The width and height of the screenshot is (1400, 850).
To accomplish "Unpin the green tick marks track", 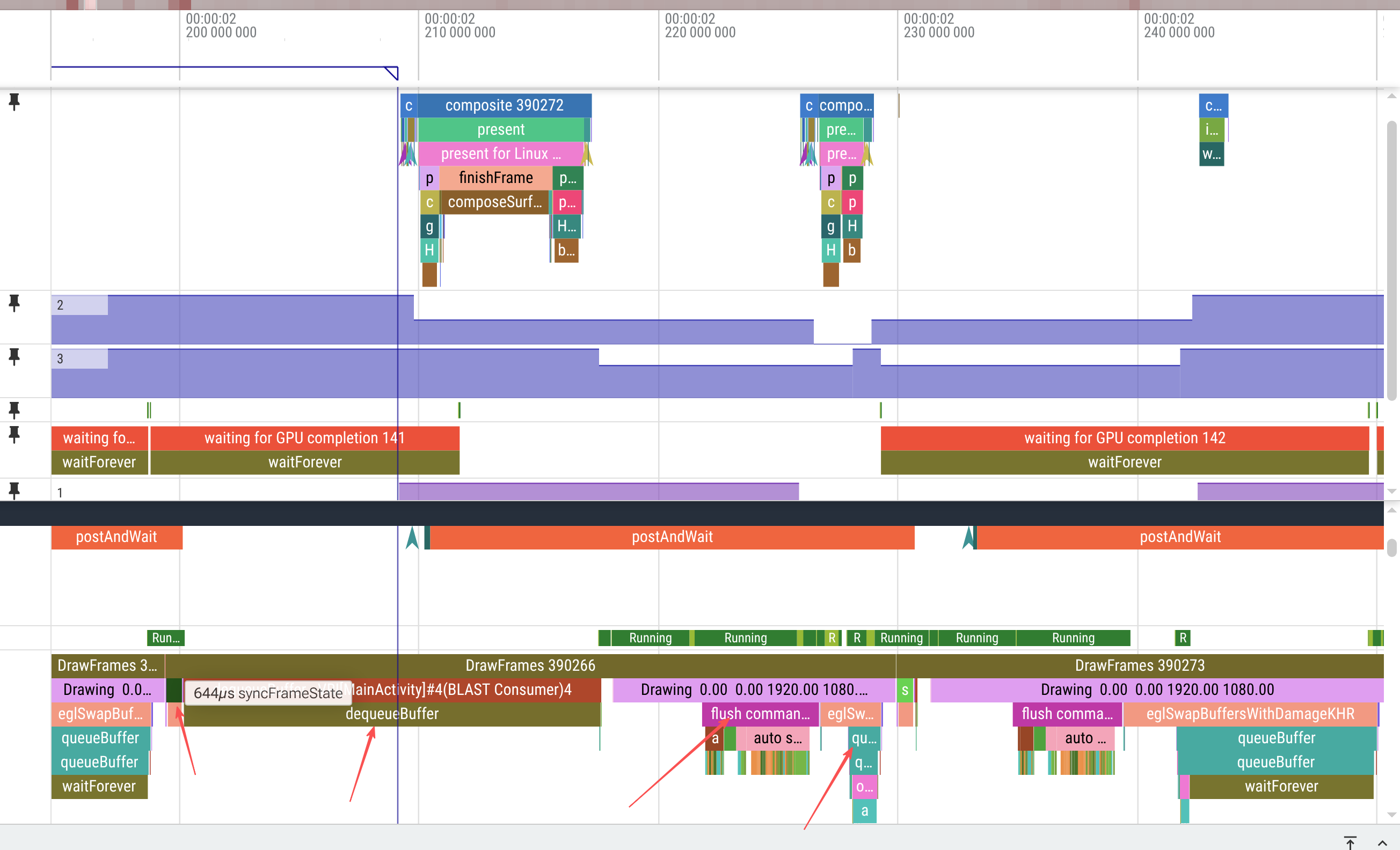I will pos(14,410).
